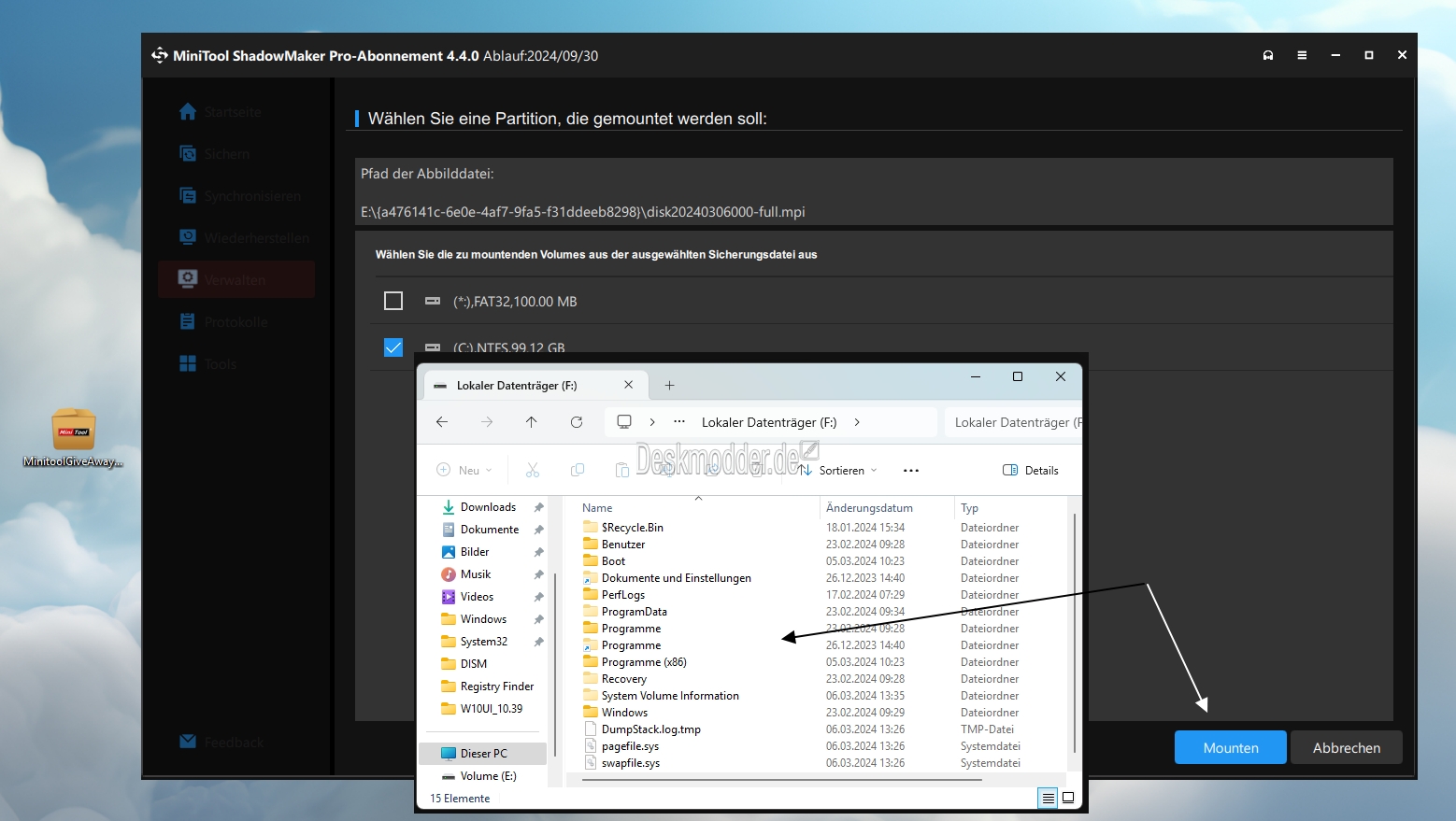This screenshot has width=1456, height=821.
Task: Click the Cut scissors icon
Action: [533, 470]
